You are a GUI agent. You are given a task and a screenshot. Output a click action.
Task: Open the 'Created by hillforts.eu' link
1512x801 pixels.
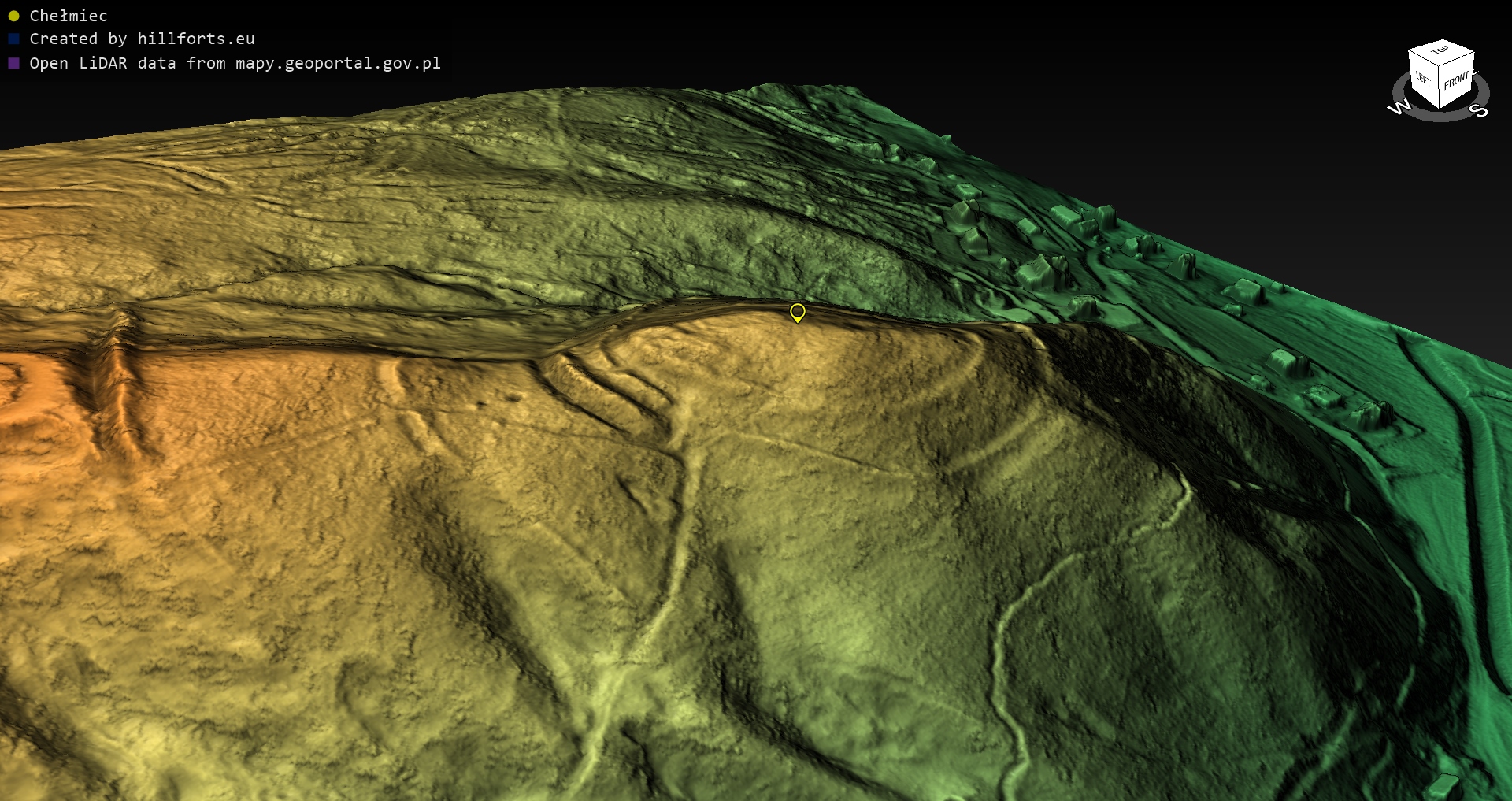(x=142, y=39)
